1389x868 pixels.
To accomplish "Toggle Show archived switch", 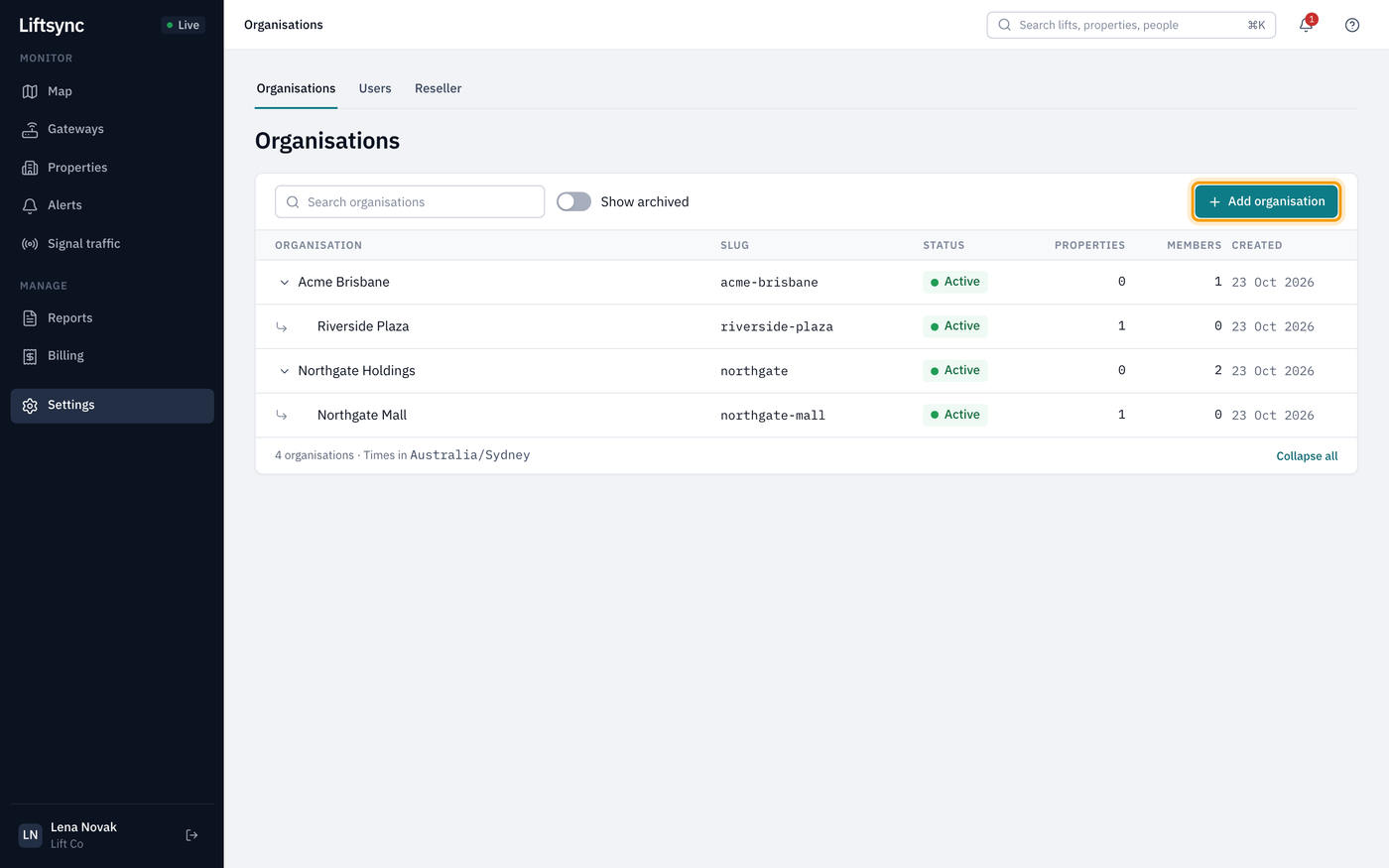I will click(x=573, y=201).
